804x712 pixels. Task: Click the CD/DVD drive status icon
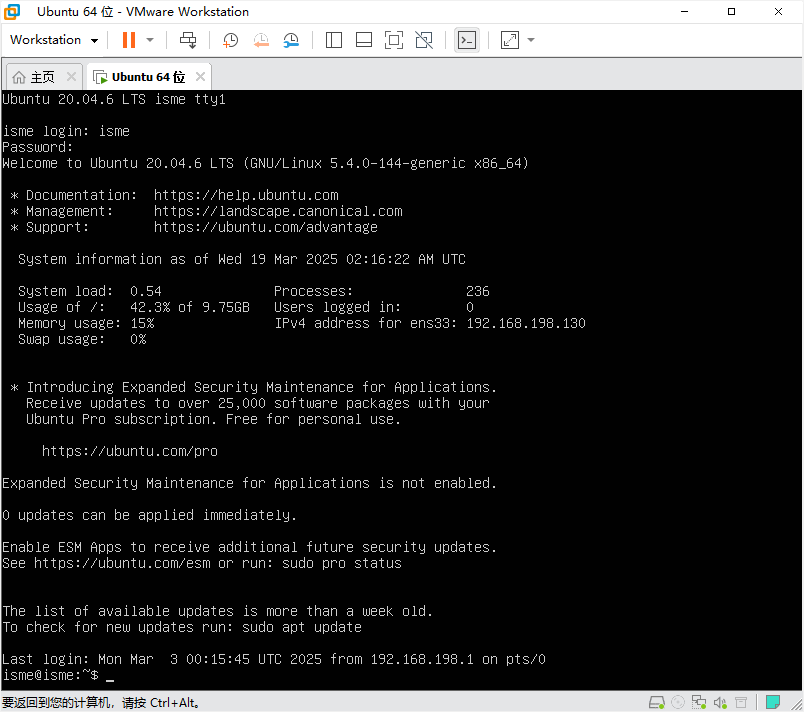[678, 702]
